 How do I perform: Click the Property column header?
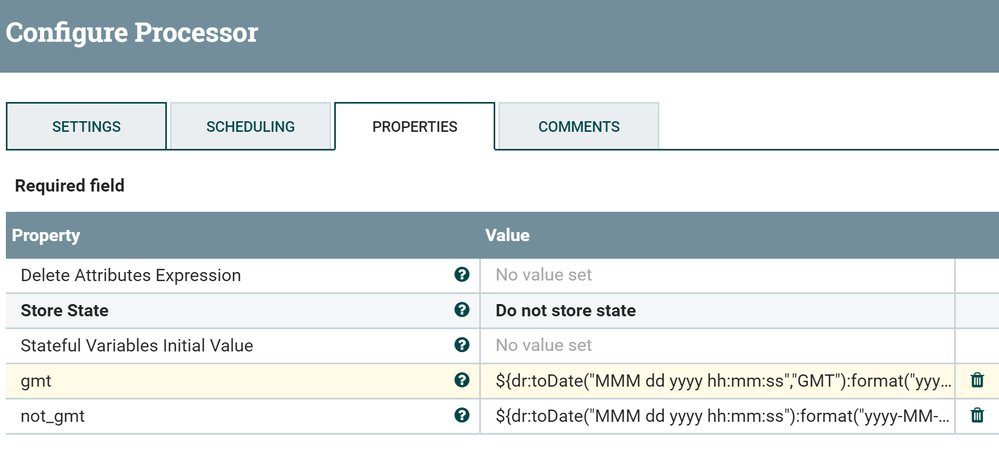[x=46, y=236]
